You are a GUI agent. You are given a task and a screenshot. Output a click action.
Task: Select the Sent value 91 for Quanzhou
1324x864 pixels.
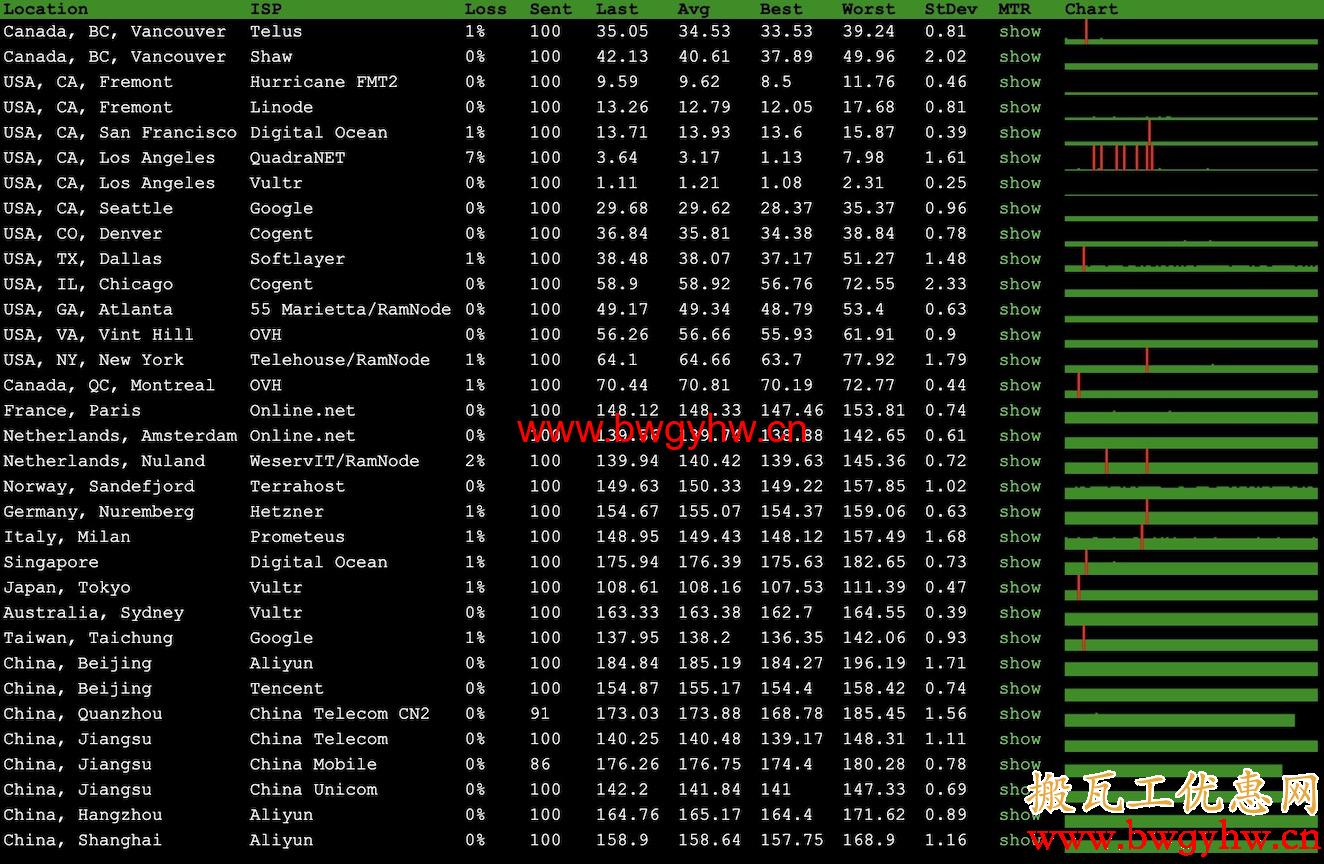540,713
